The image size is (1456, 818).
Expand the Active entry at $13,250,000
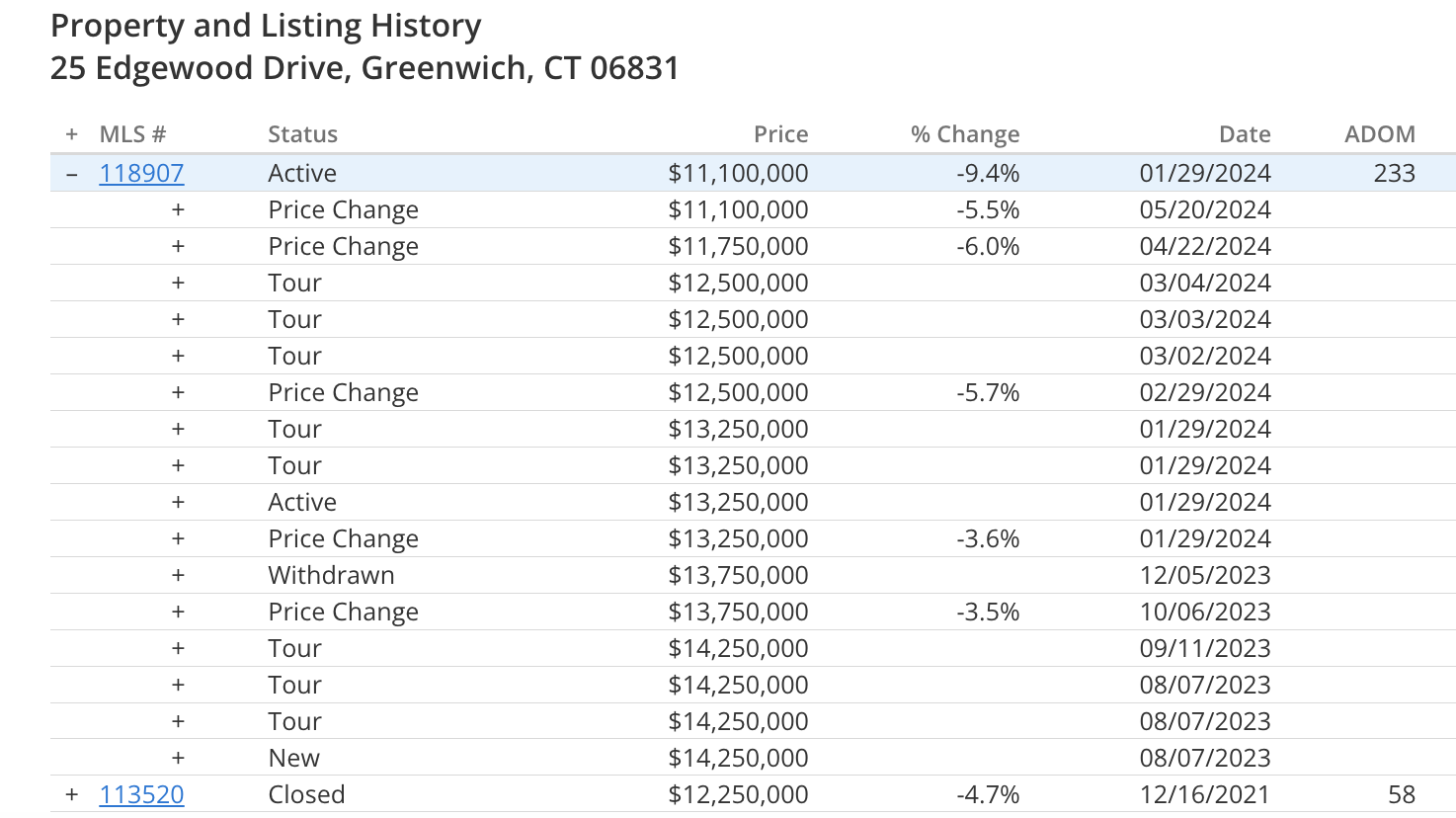(178, 502)
